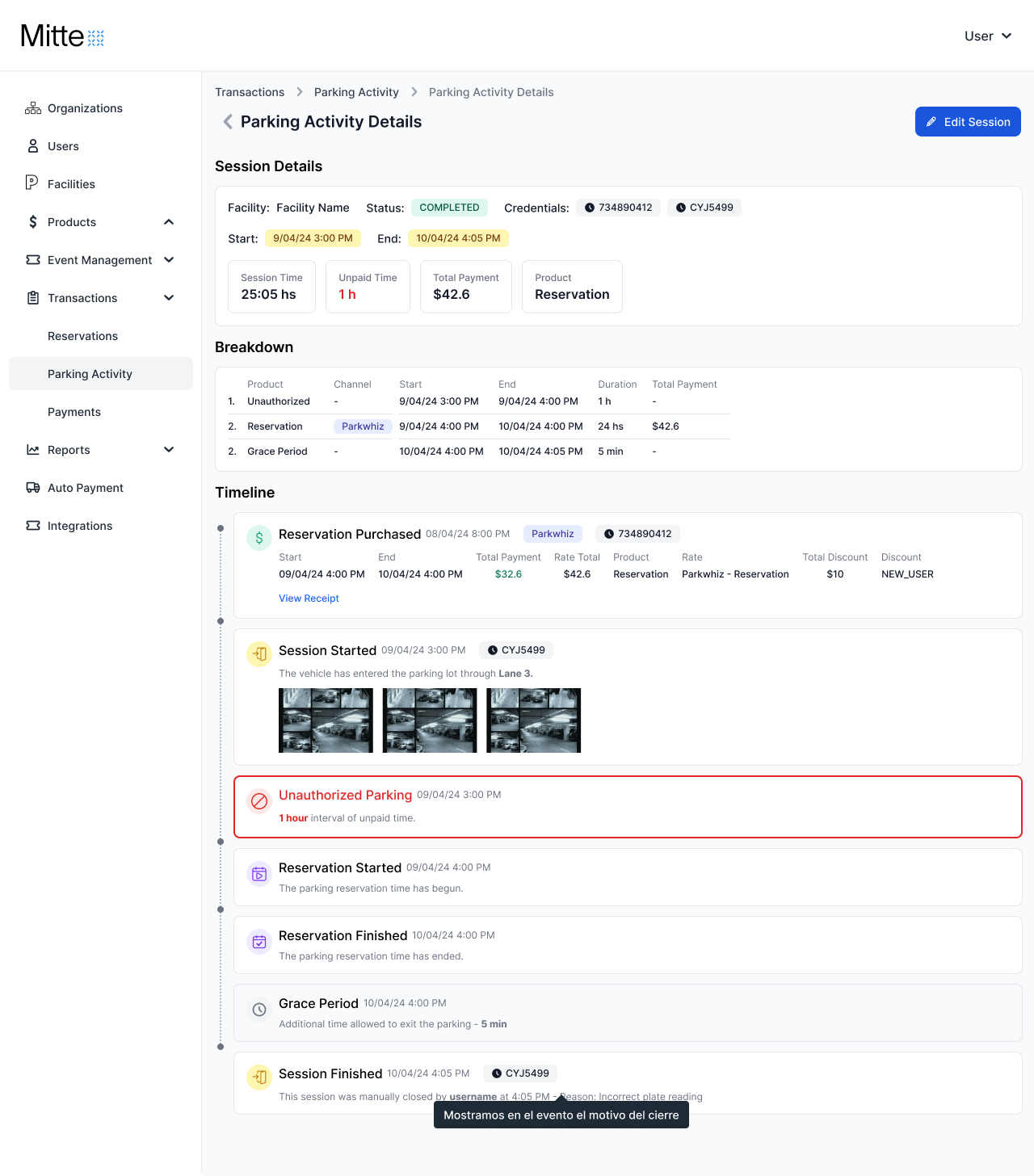
Task: Click the Users person icon
Action: (33, 146)
